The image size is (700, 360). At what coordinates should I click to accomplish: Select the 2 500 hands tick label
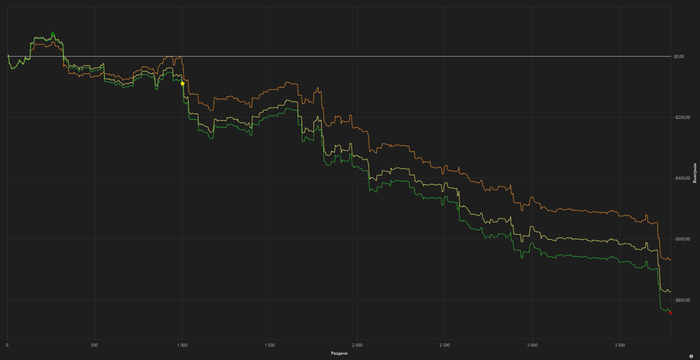point(444,345)
